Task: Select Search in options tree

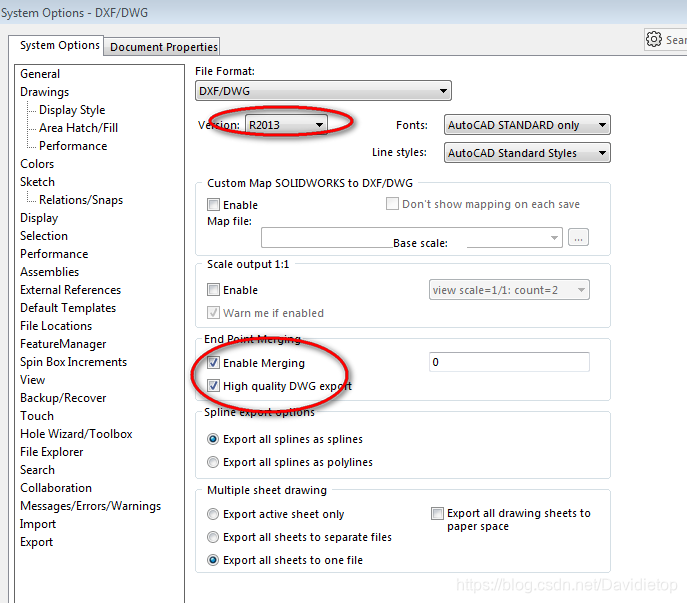Action: pos(37,469)
